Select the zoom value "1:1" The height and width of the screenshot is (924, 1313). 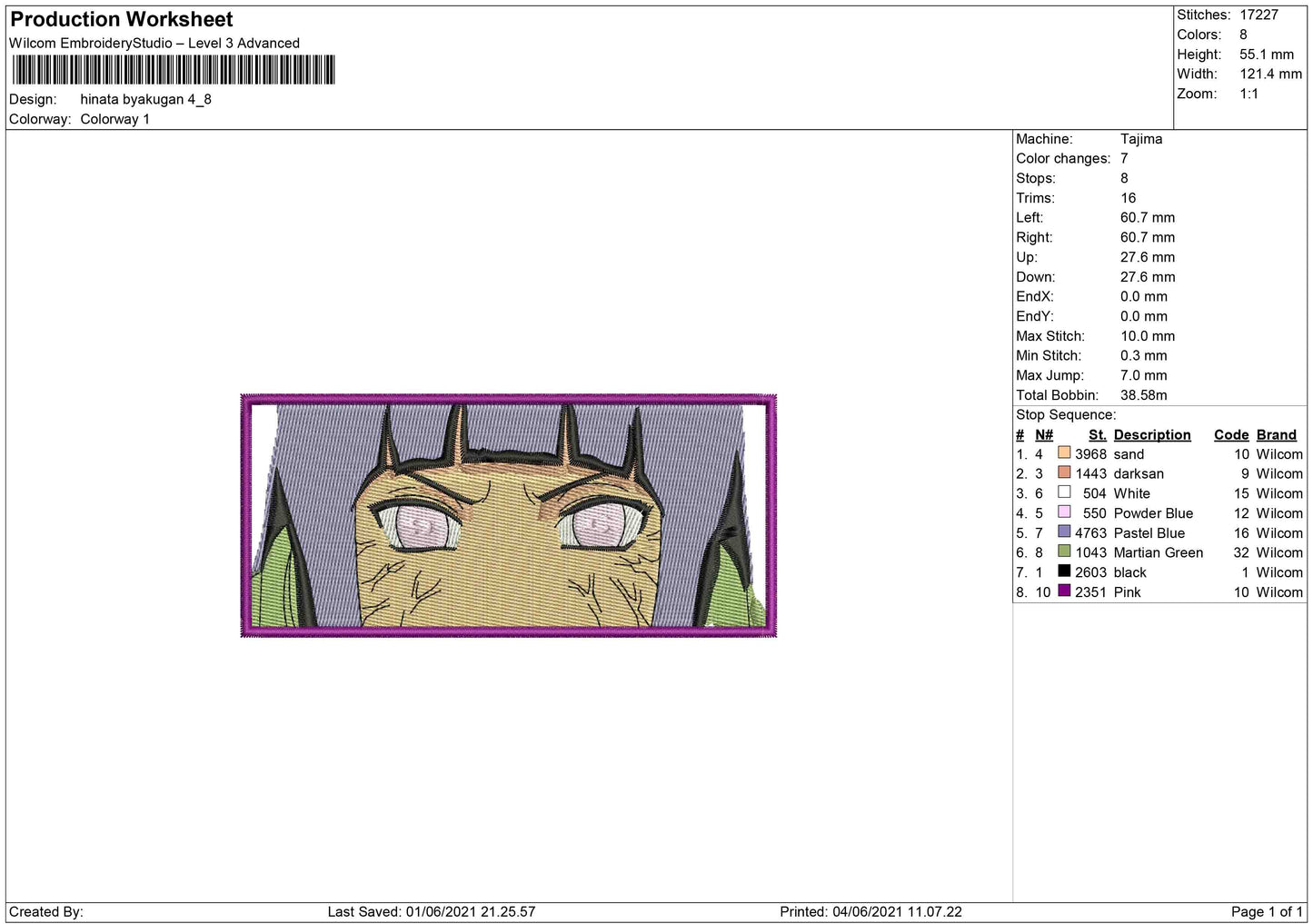[x=1248, y=94]
